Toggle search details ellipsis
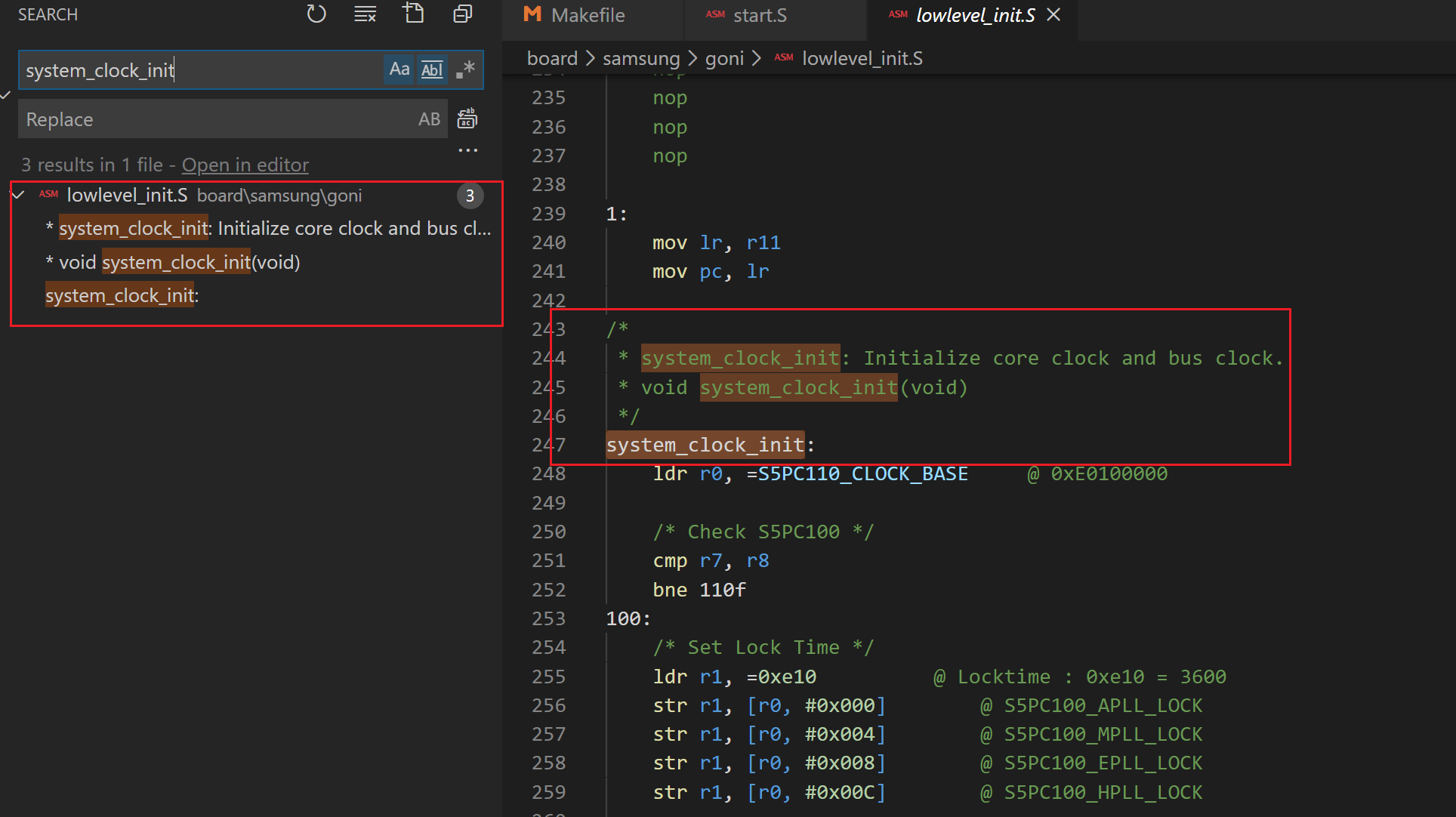1456x817 pixels. tap(468, 150)
